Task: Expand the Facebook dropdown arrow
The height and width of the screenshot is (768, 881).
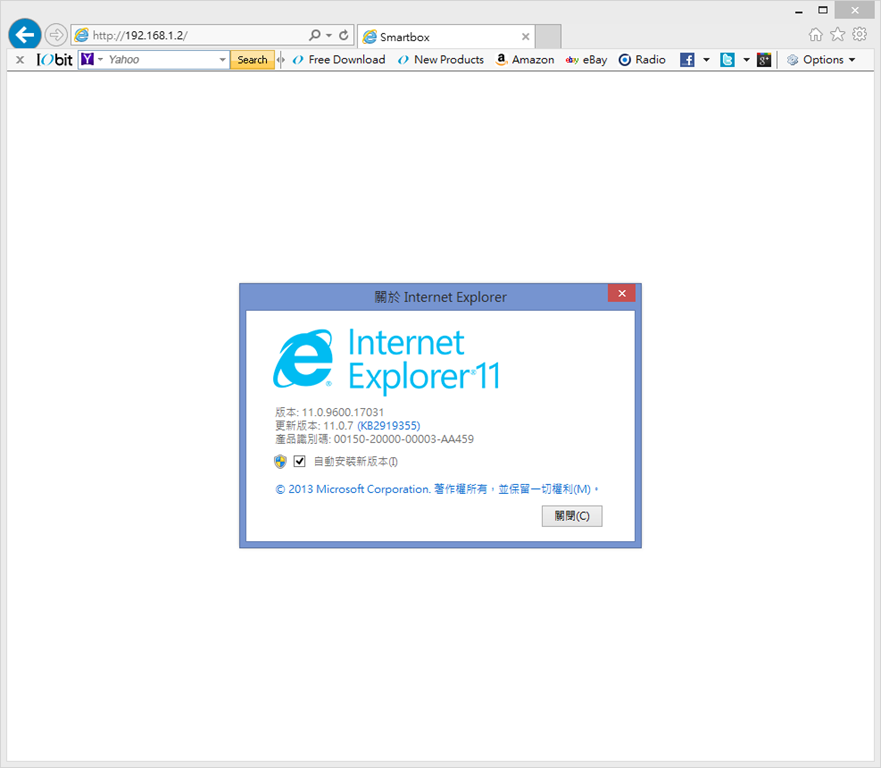Action: point(706,60)
